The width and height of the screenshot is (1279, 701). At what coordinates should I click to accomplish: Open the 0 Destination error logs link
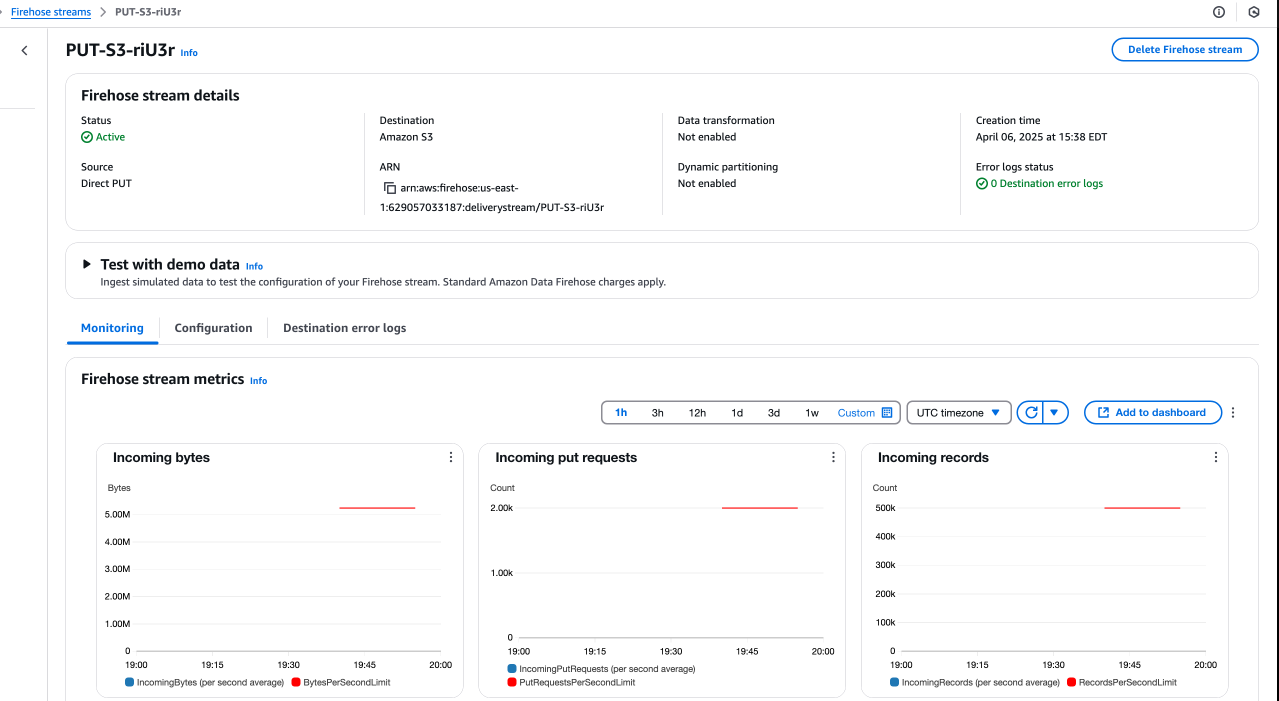click(x=1046, y=183)
